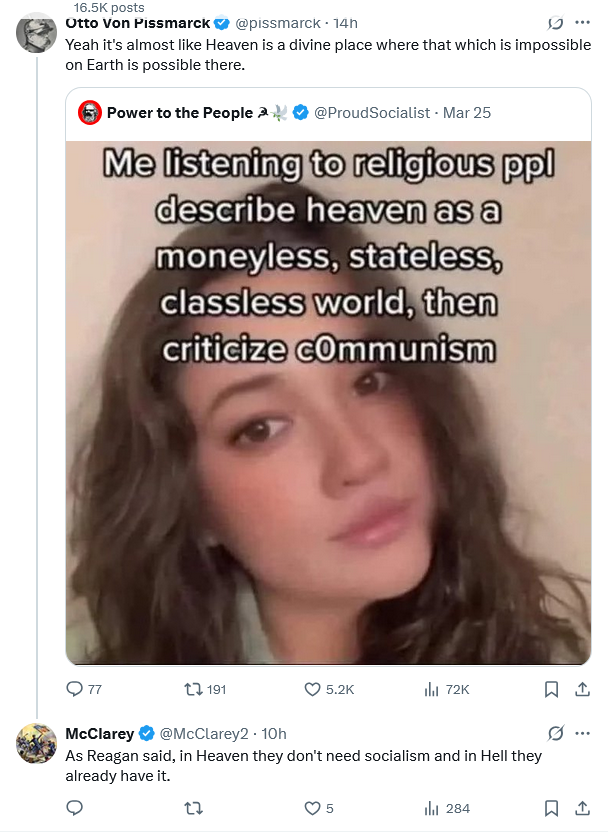Open @ProudSocialist handle in quoted tweet
The height and width of the screenshot is (840, 609).
(372, 112)
